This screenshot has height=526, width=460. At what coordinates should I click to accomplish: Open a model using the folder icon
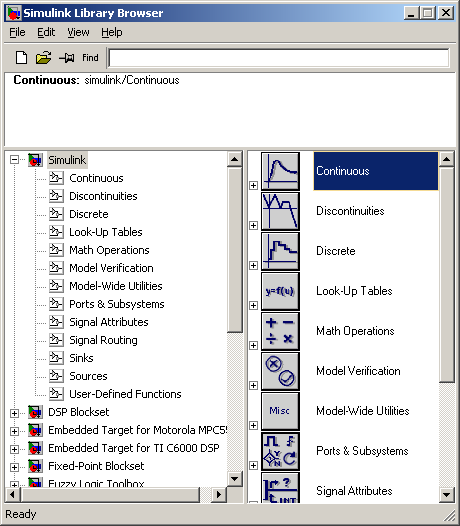44,58
